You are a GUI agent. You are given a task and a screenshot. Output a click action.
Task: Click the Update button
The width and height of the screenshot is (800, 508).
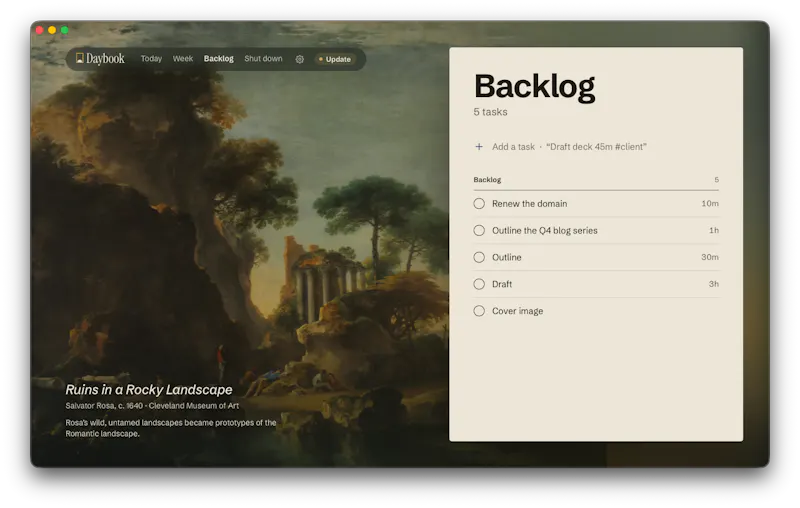(x=335, y=59)
